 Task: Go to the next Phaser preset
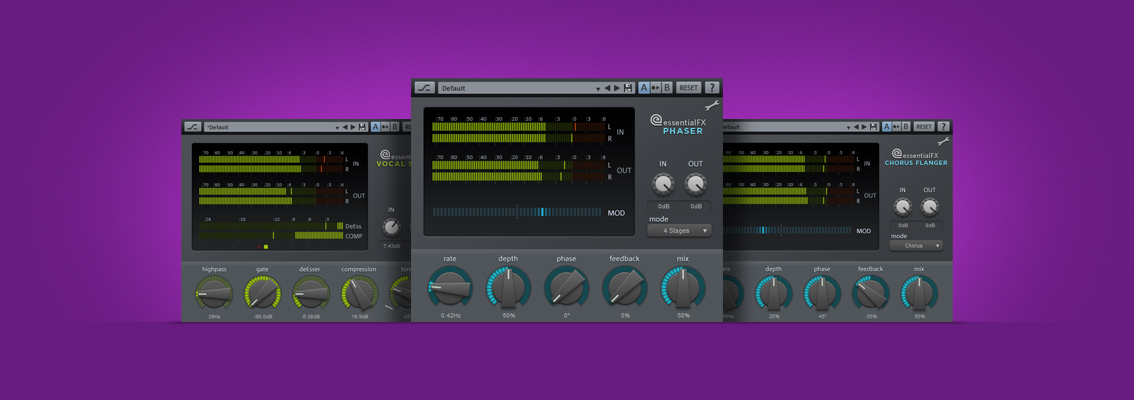coord(617,88)
